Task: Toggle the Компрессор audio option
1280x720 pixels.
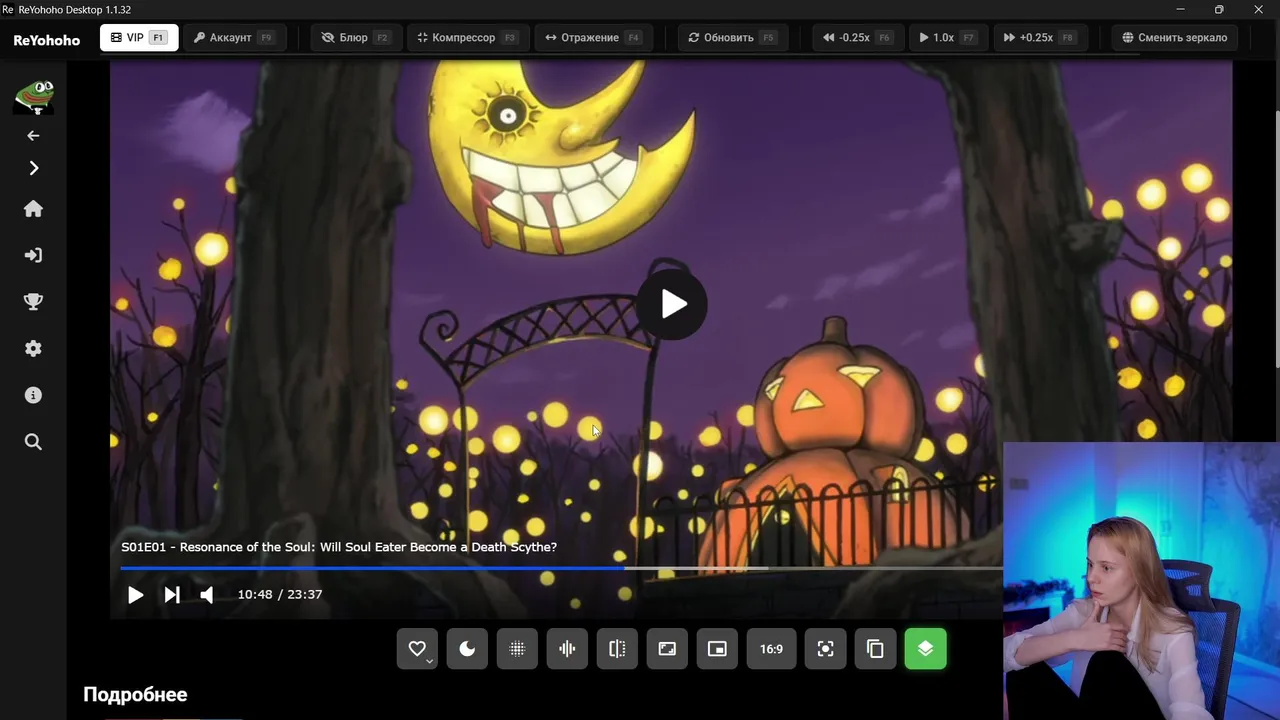Action: (466, 38)
